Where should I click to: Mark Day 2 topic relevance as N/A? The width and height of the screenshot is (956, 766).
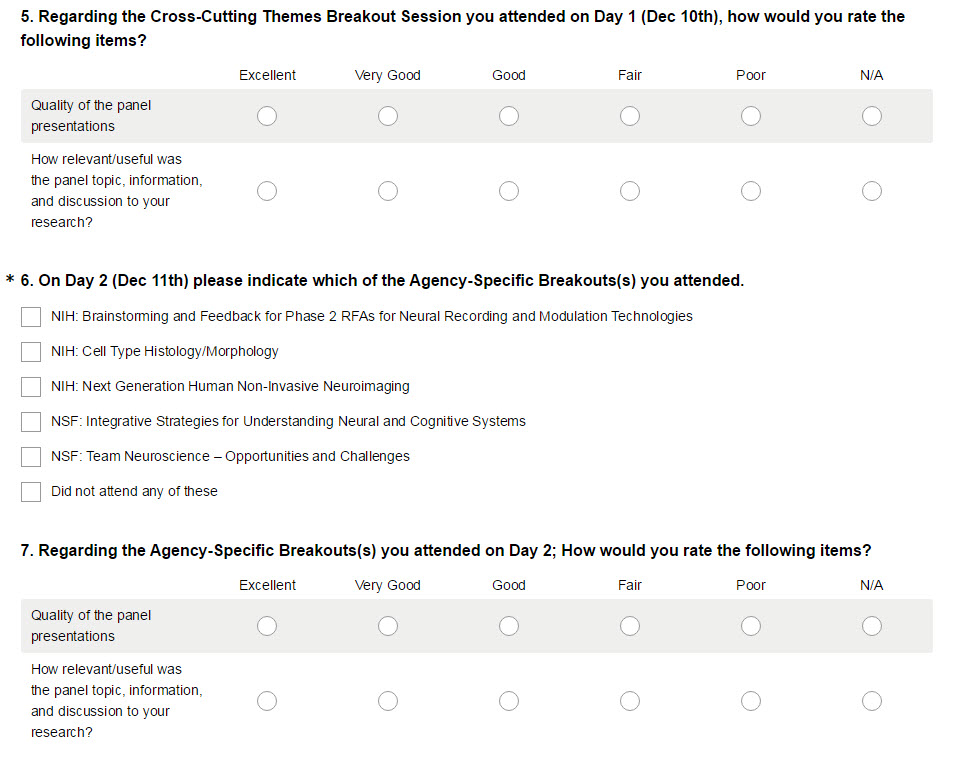point(872,701)
